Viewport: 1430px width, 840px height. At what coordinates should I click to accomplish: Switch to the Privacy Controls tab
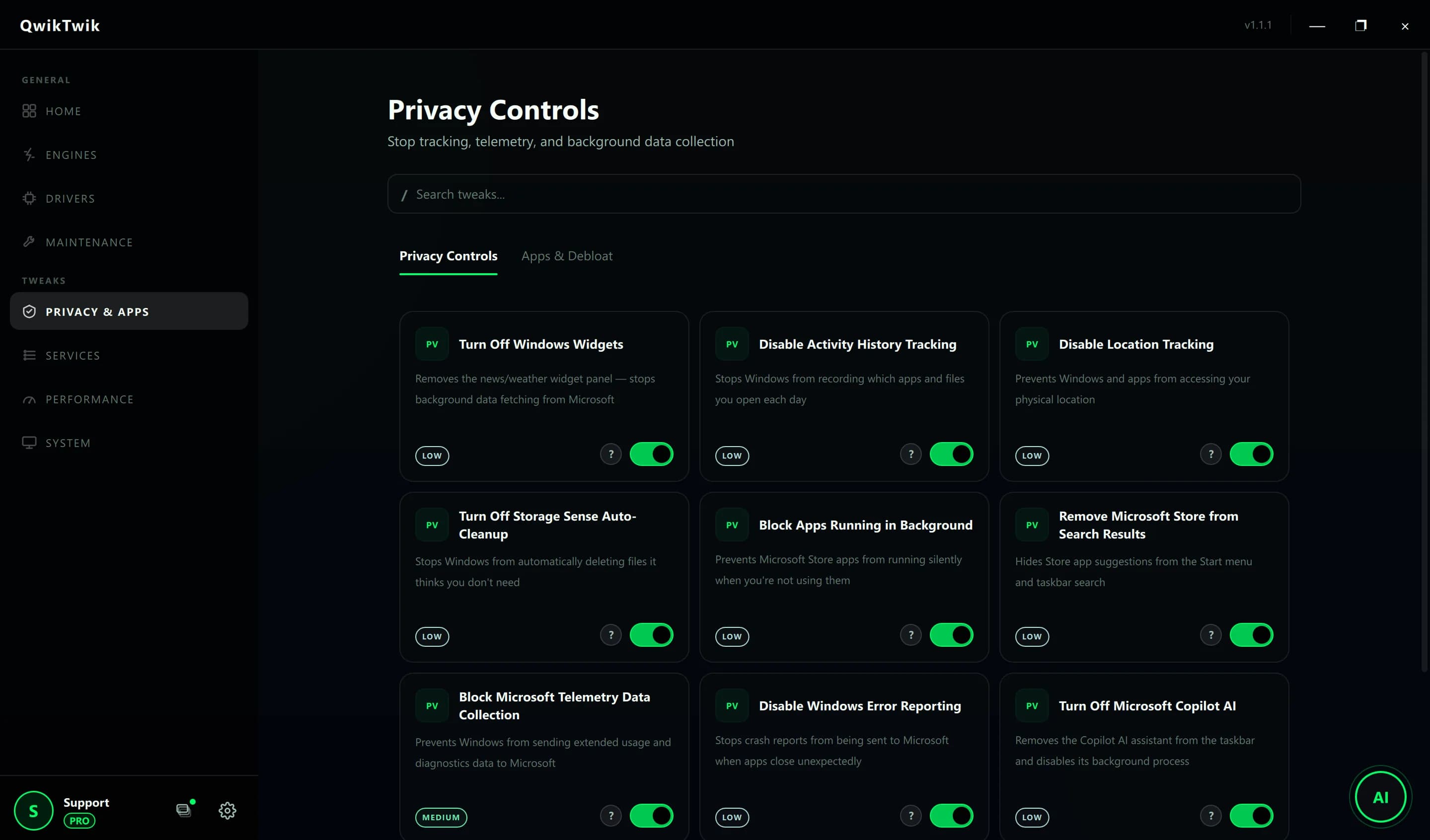tap(449, 256)
